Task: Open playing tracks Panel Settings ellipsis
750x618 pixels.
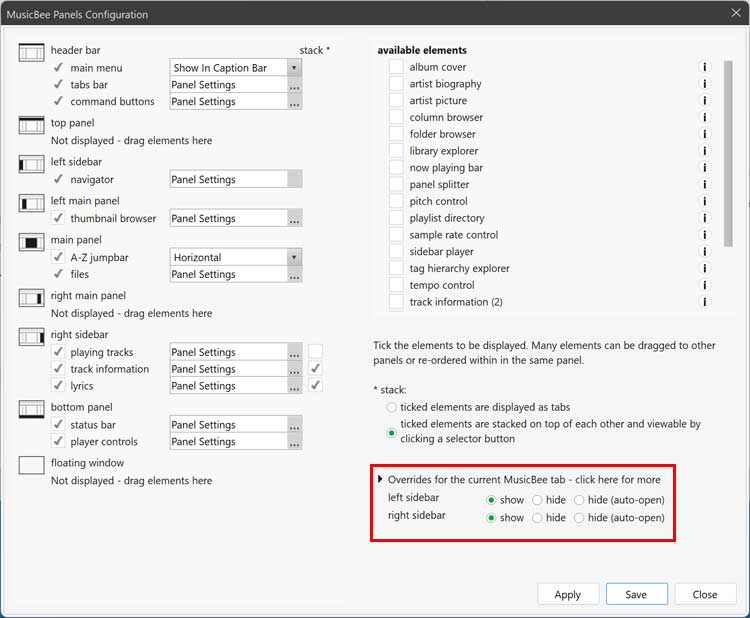Action: [x=295, y=352]
